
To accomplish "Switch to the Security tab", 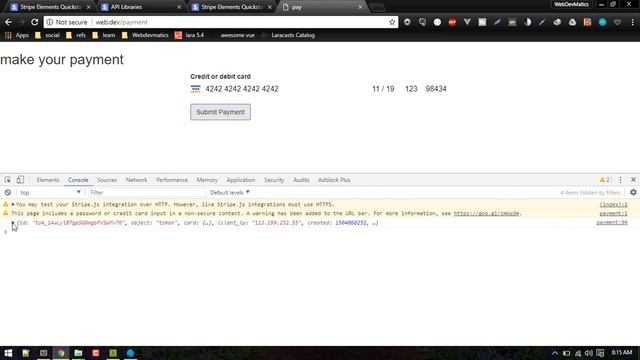I will [x=274, y=180].
